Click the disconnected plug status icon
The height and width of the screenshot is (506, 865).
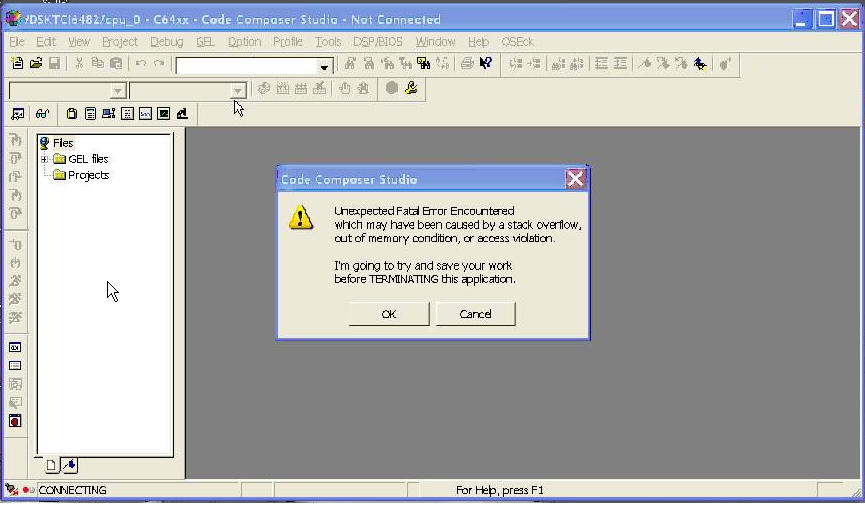click(11, 489)
